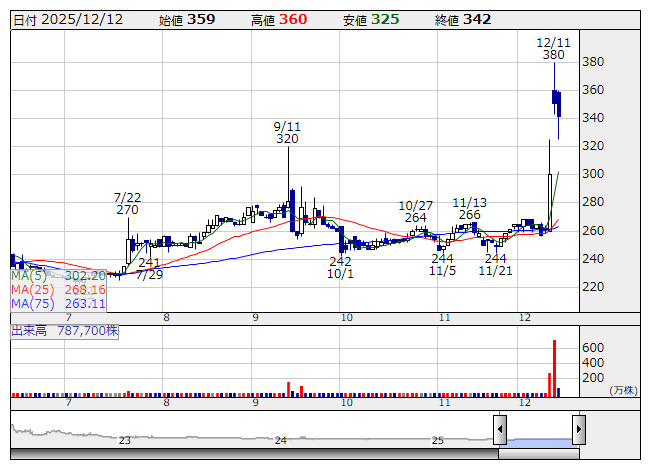Click the 12/11 high label of 380
Viewport: 653px width, 470px height.
[x=553, y=49]
